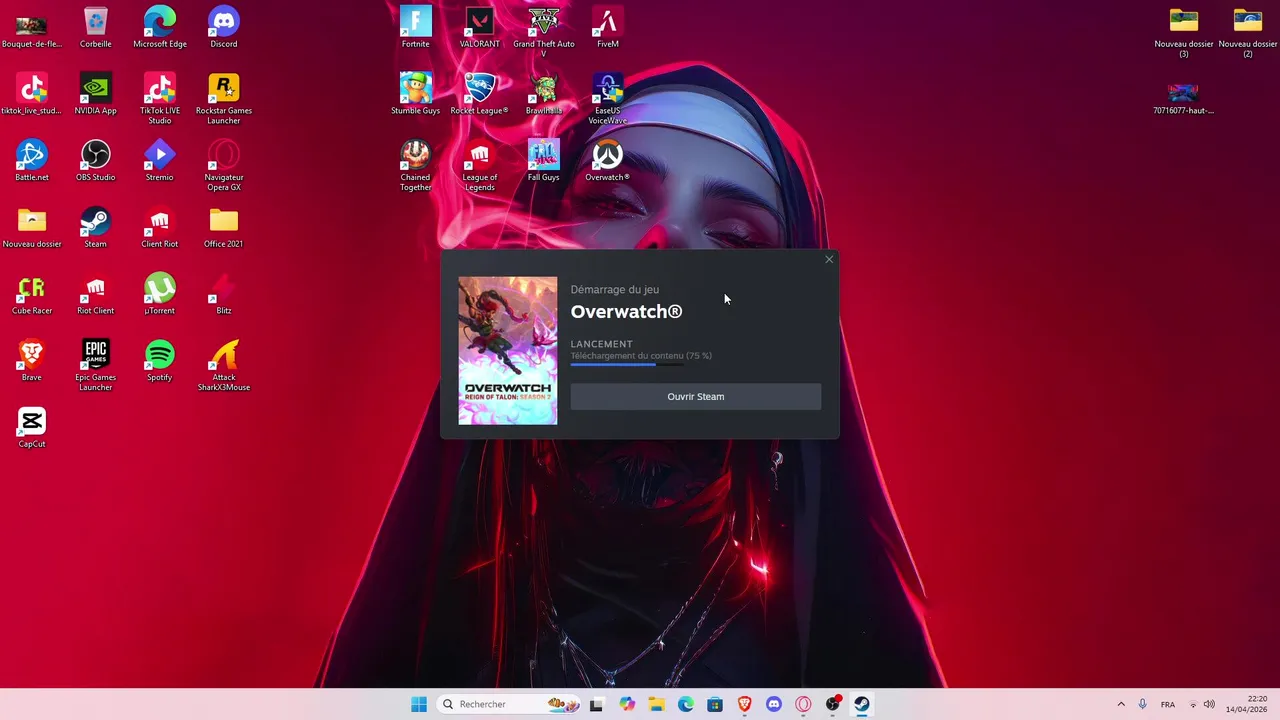Select the Fall Guys desktop icon
Screen dimensions: 1280x720
[544, 160]
